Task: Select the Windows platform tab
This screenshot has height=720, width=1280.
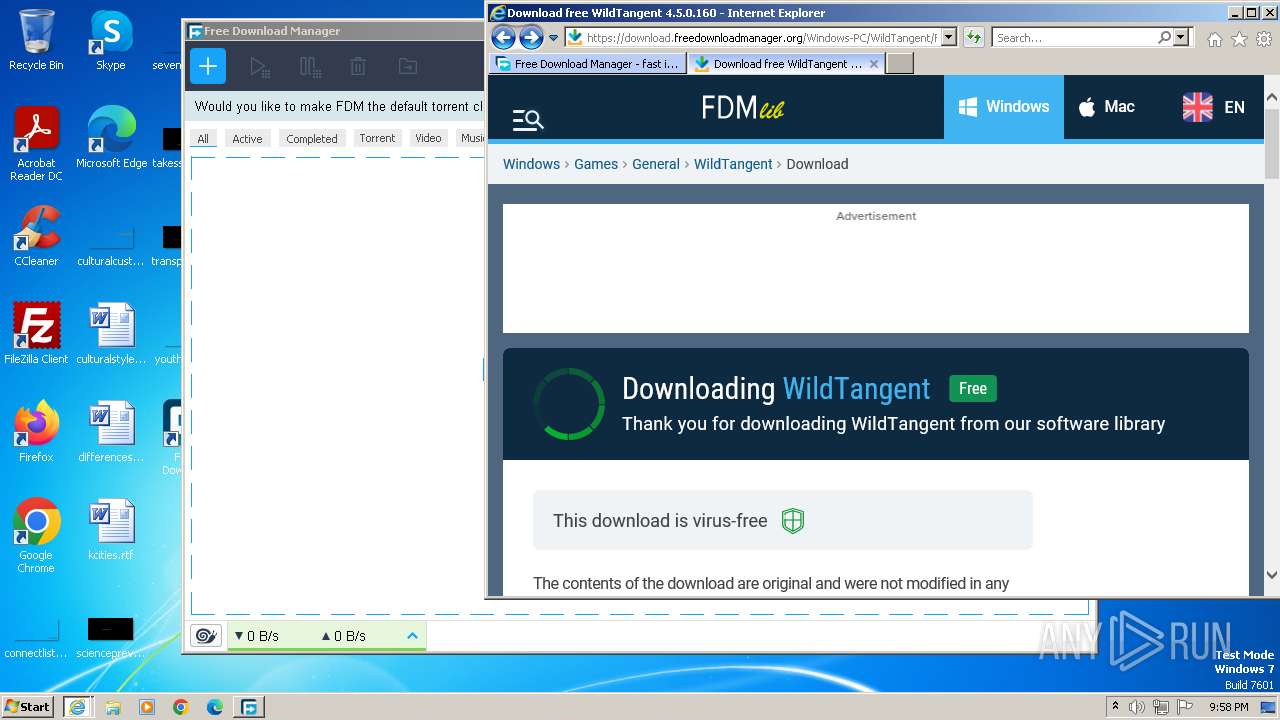Action: 1003,107
